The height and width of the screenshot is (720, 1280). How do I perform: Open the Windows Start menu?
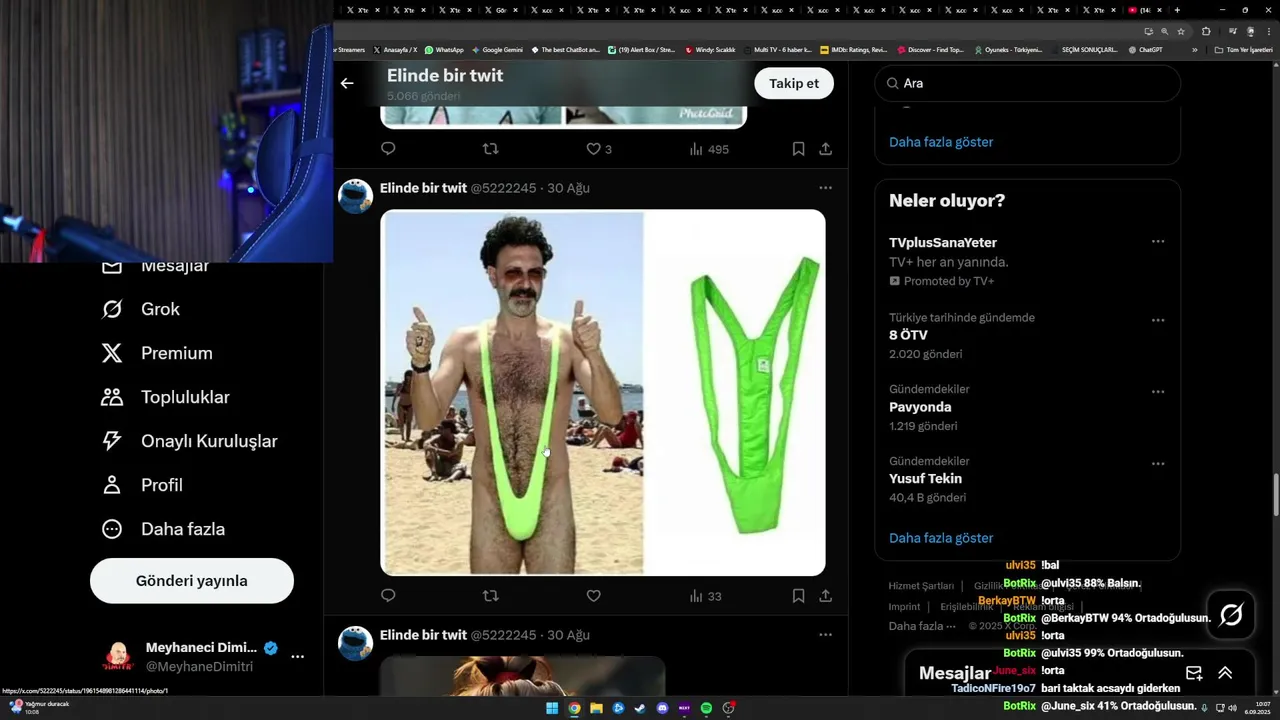[x=552, y=709]
